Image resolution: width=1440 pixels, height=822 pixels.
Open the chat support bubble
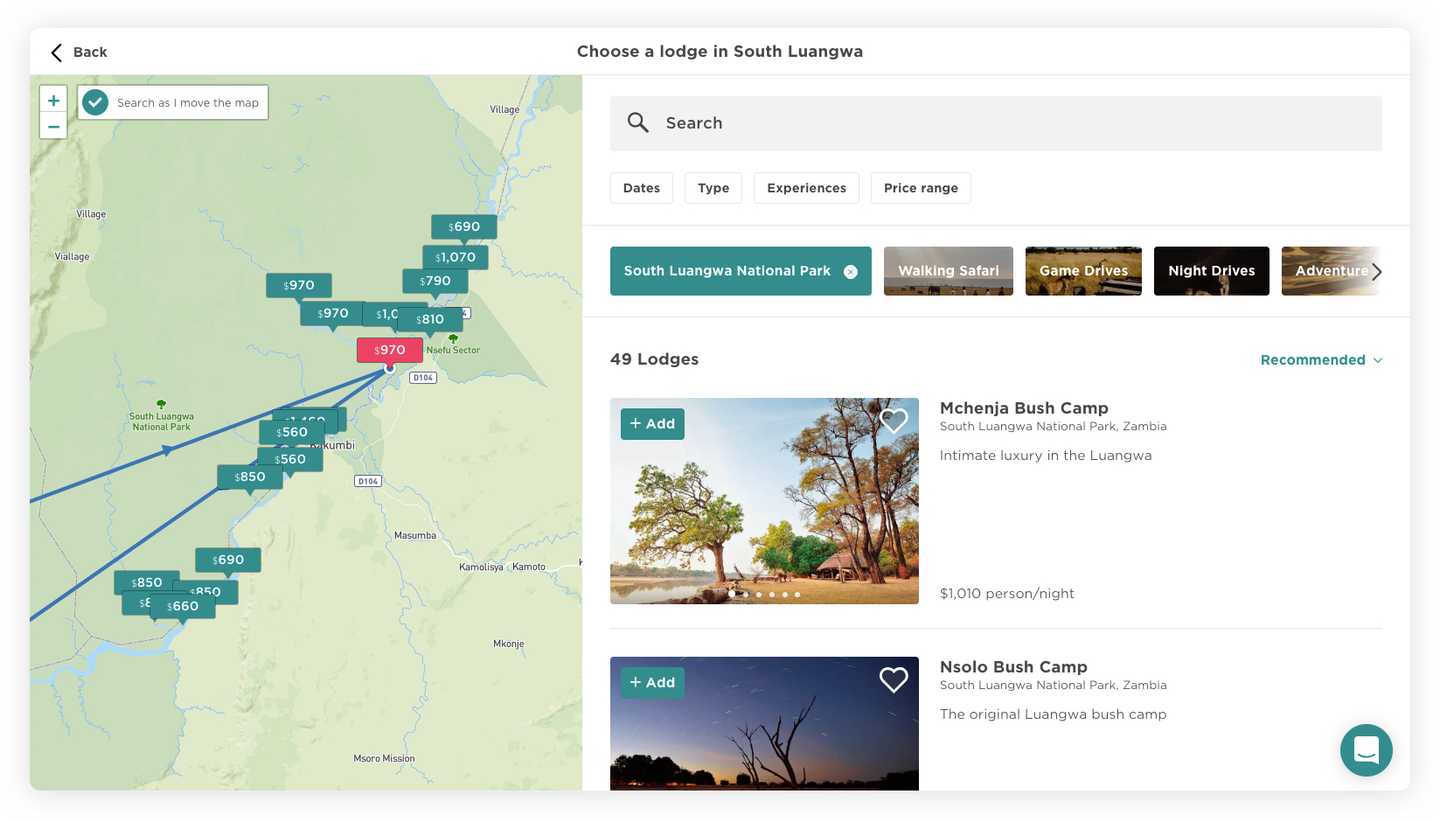(1366, 750)
